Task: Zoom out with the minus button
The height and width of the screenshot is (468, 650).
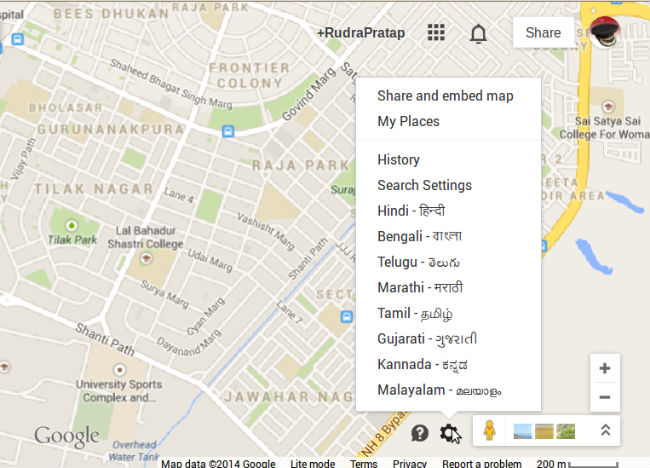Action: 605,397
